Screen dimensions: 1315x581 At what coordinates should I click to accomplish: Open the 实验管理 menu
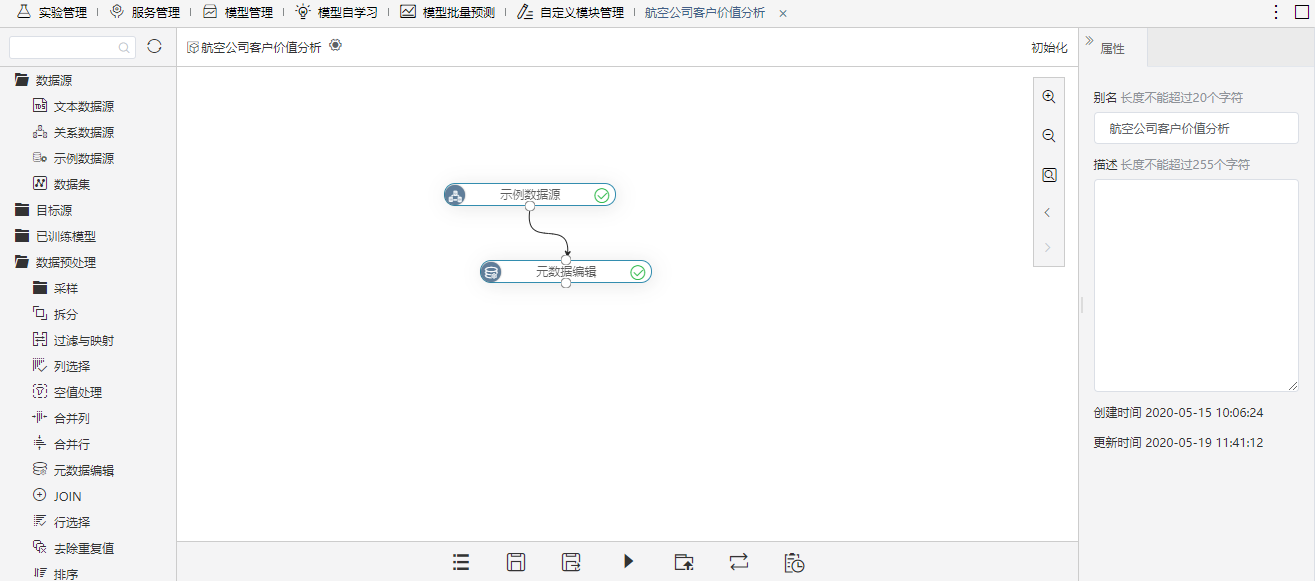[x=52, y=13]
